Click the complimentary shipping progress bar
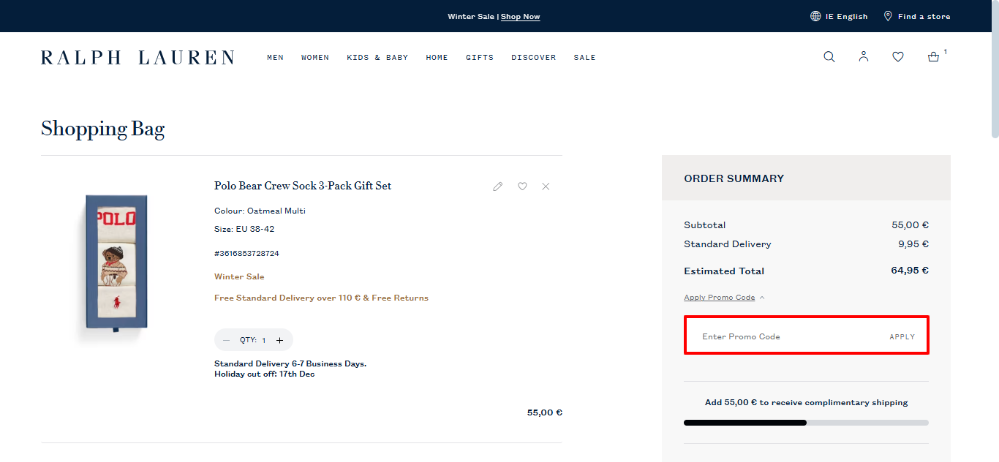The height and width of the screenshot is (462, 999). pos(806,422)
